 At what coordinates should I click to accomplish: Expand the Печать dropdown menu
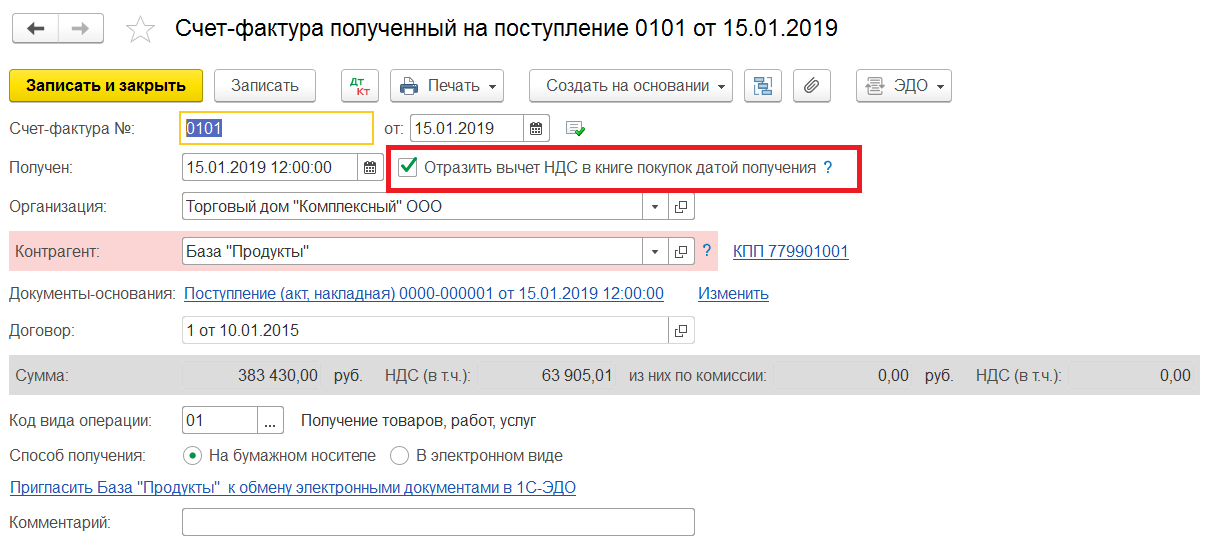pos(447,86)
